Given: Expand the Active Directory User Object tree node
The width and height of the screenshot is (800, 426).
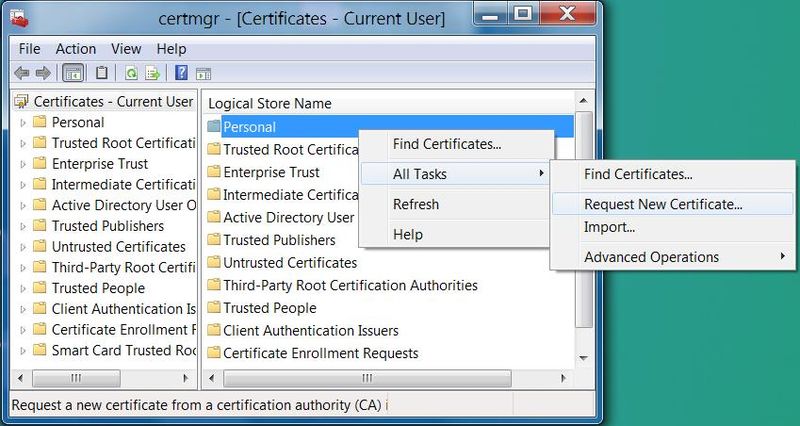Looking at the screenshot, I should [23, 206].
